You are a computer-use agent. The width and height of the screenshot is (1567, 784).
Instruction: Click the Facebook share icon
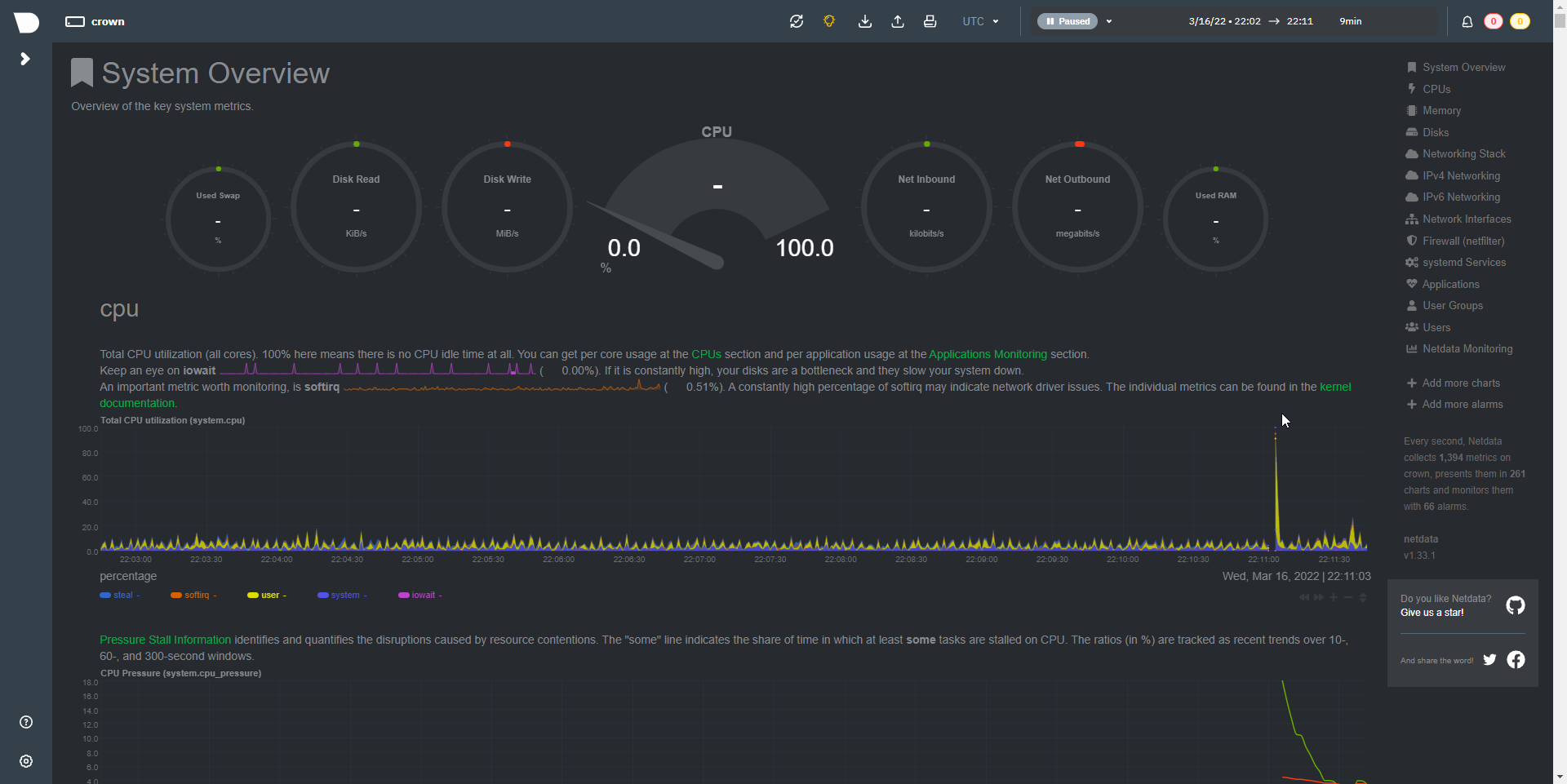click(x=1516, y=660)
